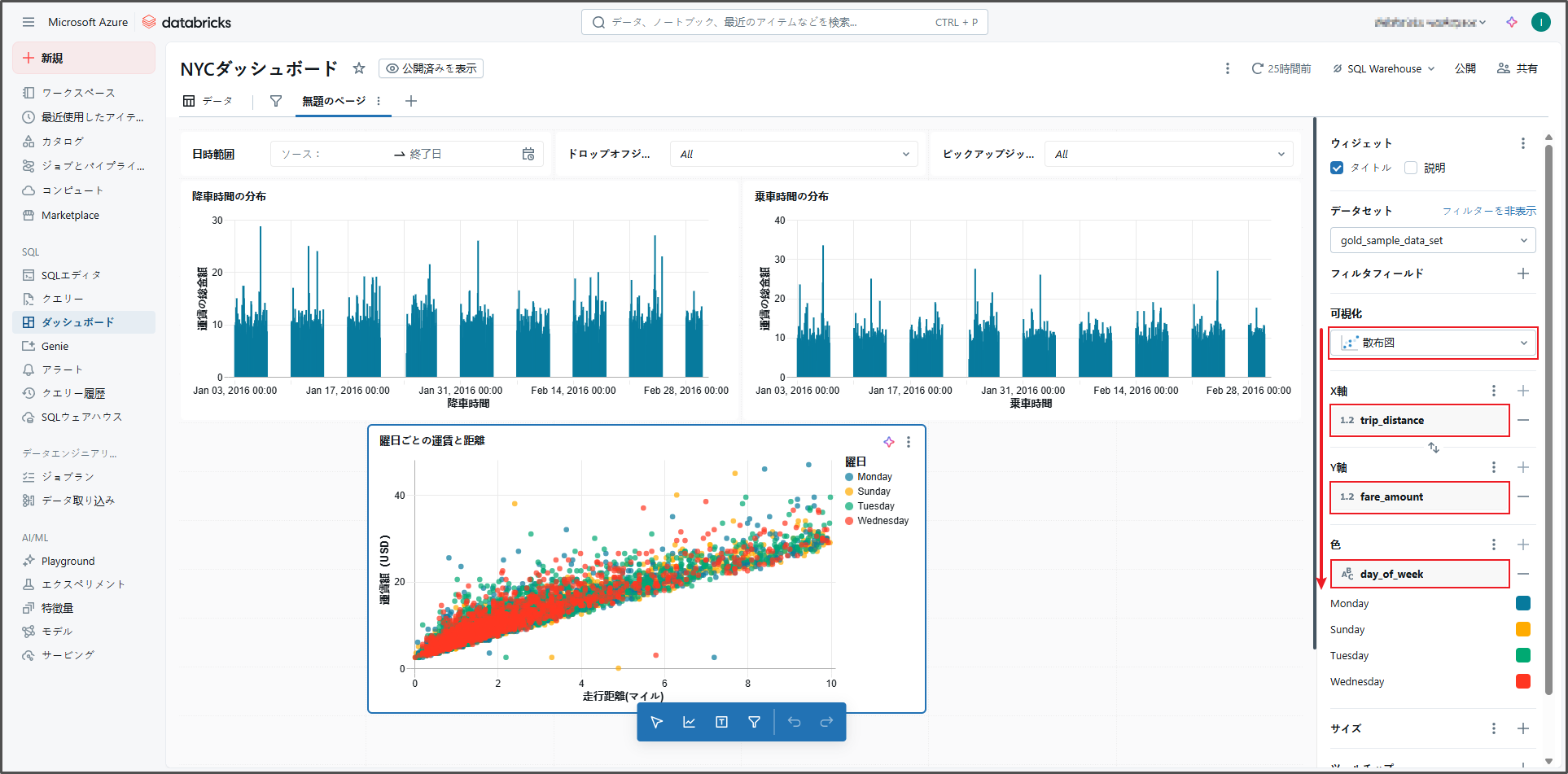Click the add filter tool in bottom toolbar

(754, 722)
